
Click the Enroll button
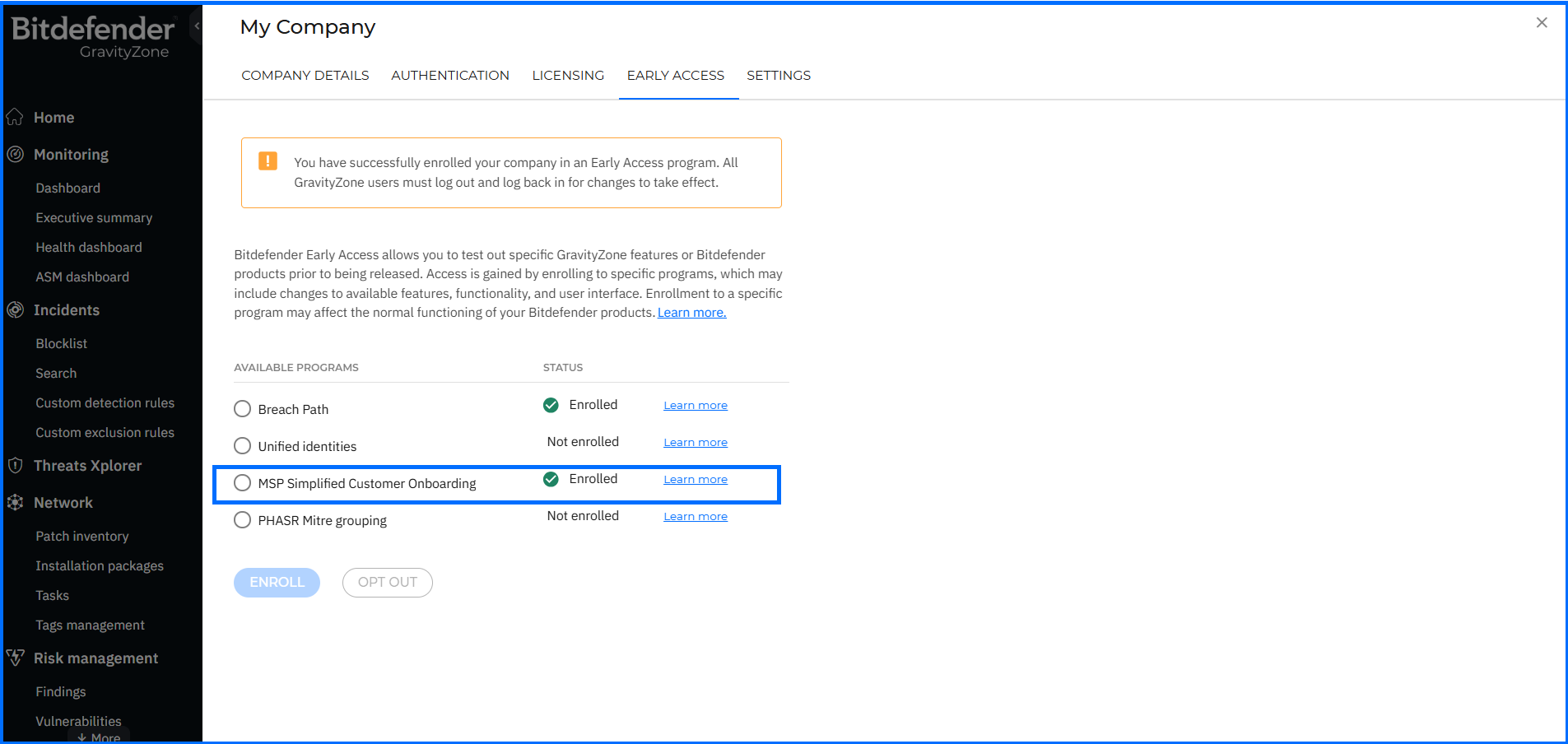click(x=277, y=583)
